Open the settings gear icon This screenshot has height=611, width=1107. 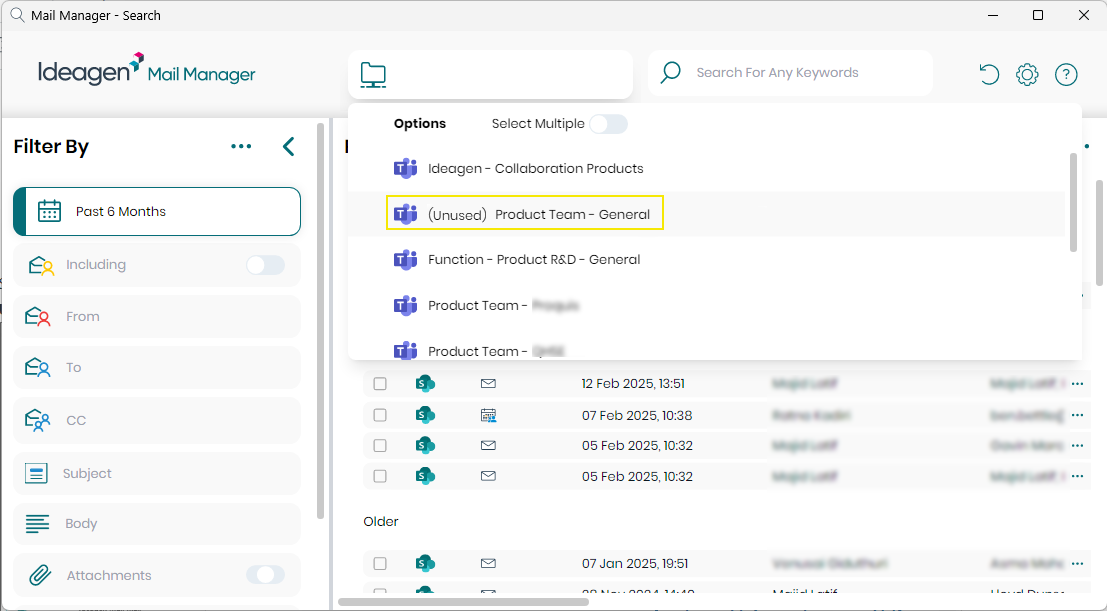click(1027, 74)
